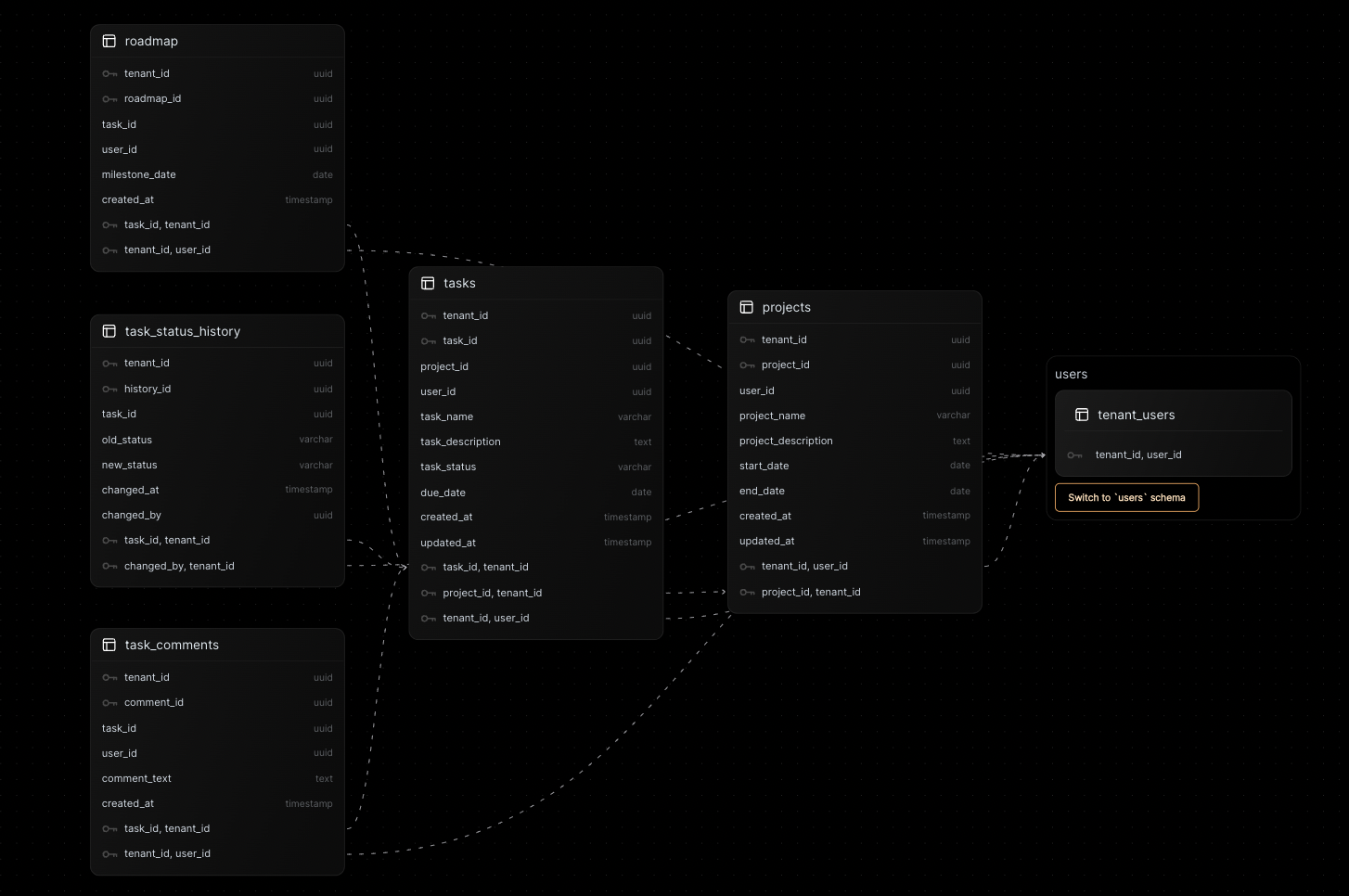Click the key icon for tenant_id, user_id in tenant_users

point(1075,454)
